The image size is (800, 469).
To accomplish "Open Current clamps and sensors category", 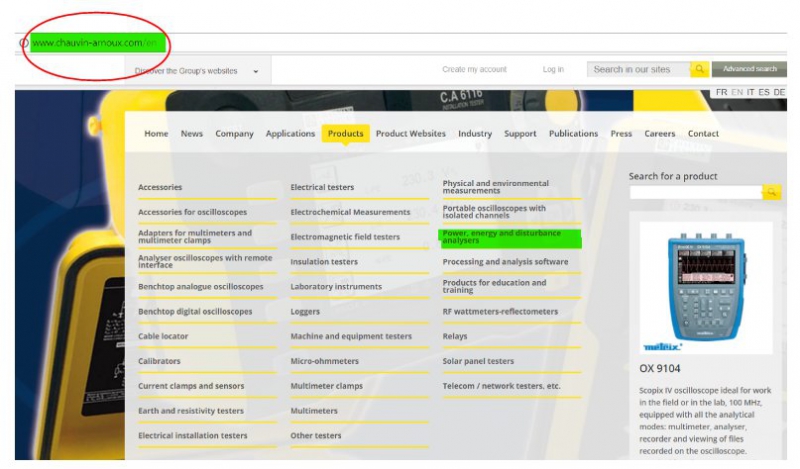I will coord(191,386).
